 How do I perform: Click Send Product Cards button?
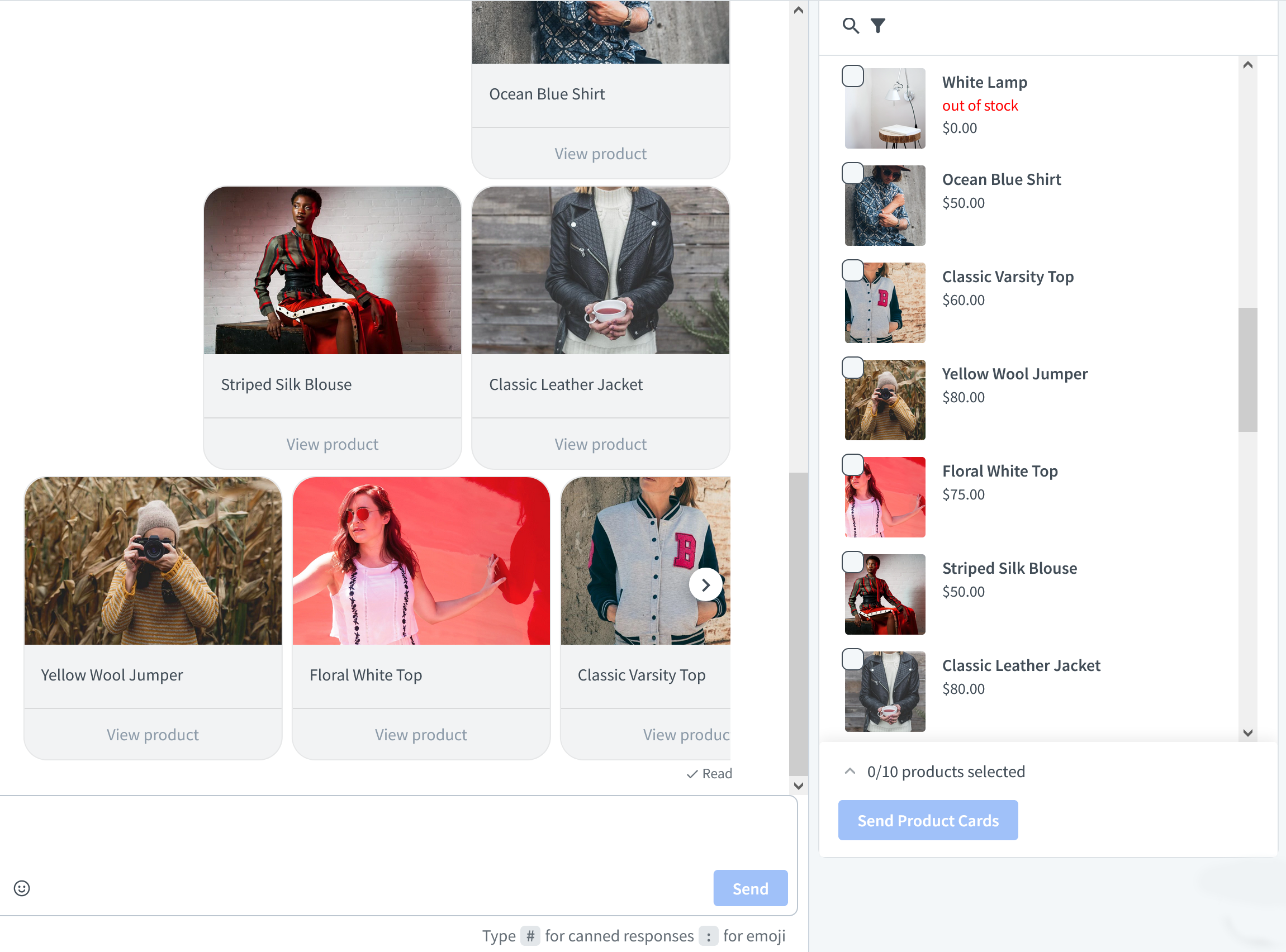click(x=928, y=820)
